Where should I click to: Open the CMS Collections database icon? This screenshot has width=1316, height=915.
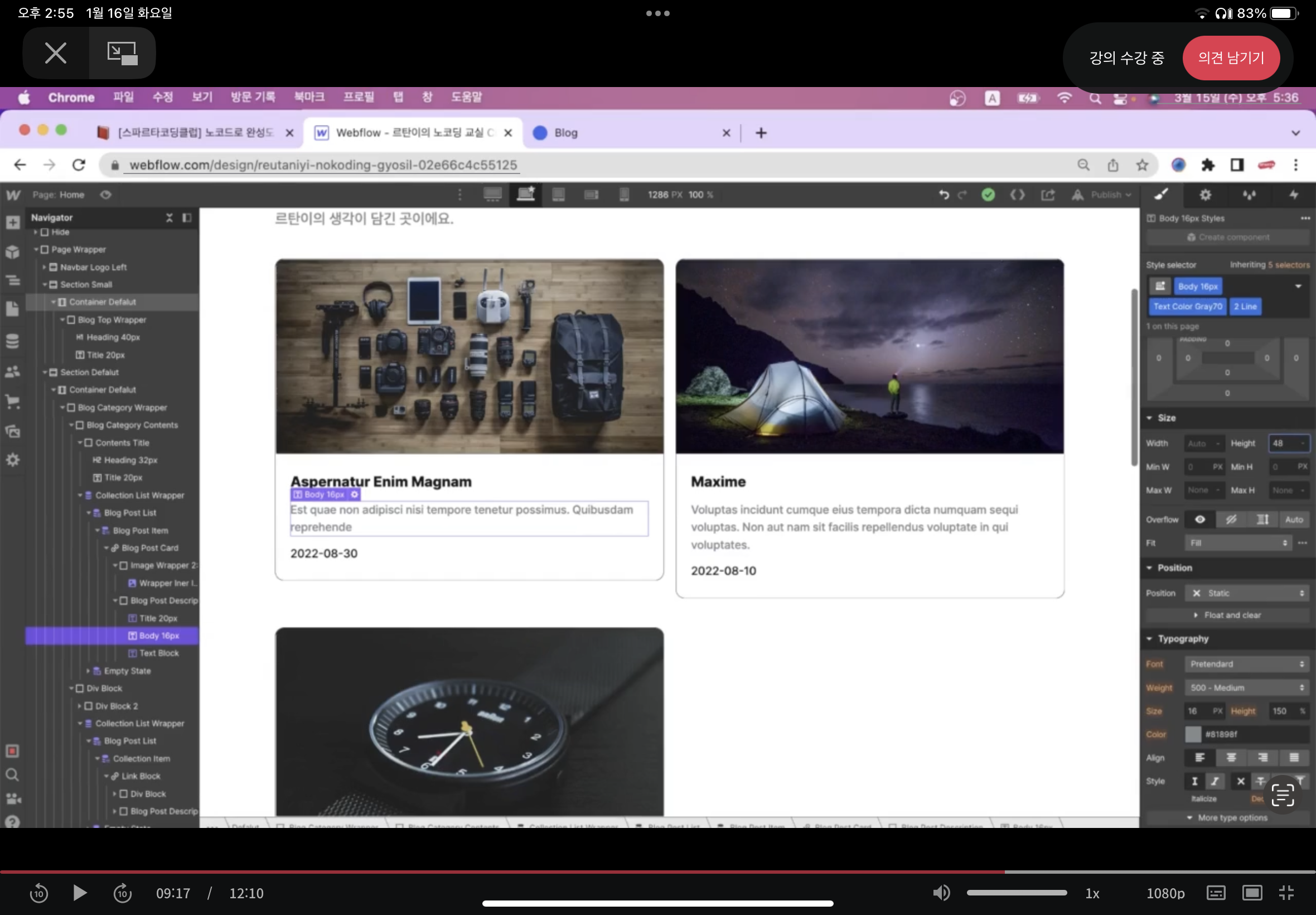tap(13, 341)
